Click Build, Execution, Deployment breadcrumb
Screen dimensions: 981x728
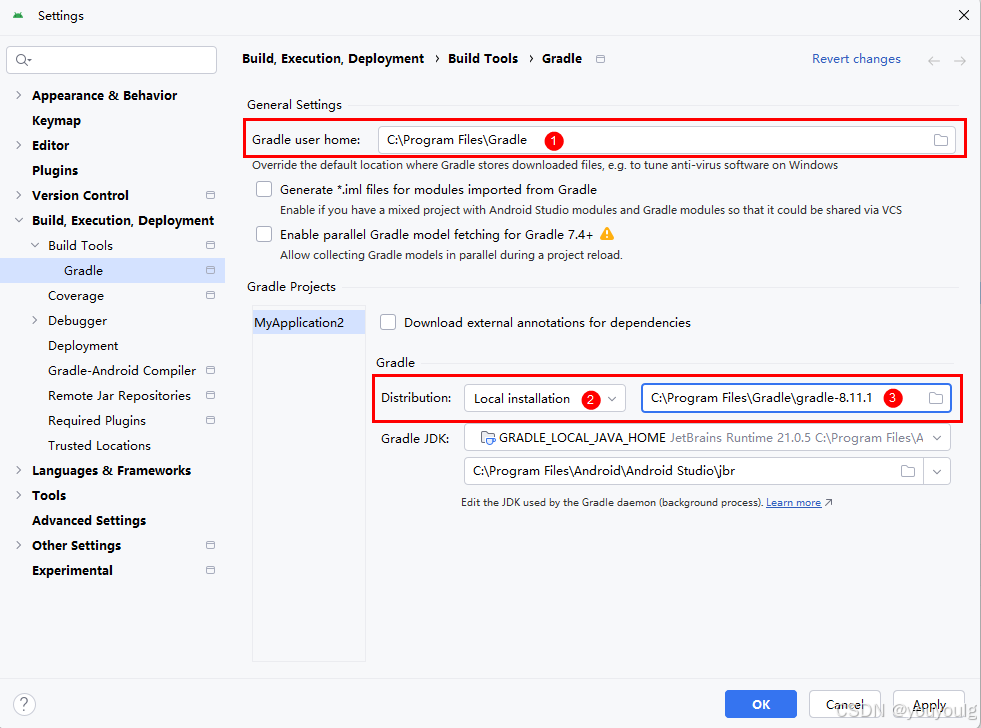(333, 59)
